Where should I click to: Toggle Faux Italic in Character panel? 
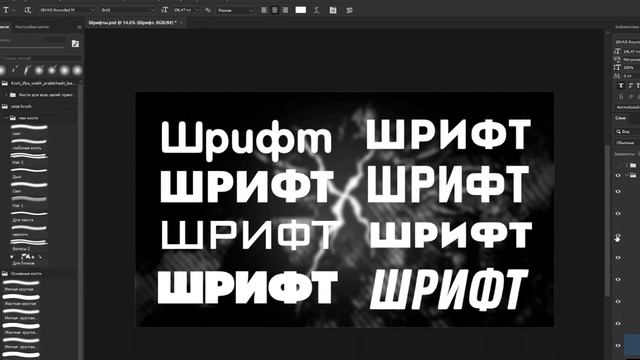(x=631, y=86)
